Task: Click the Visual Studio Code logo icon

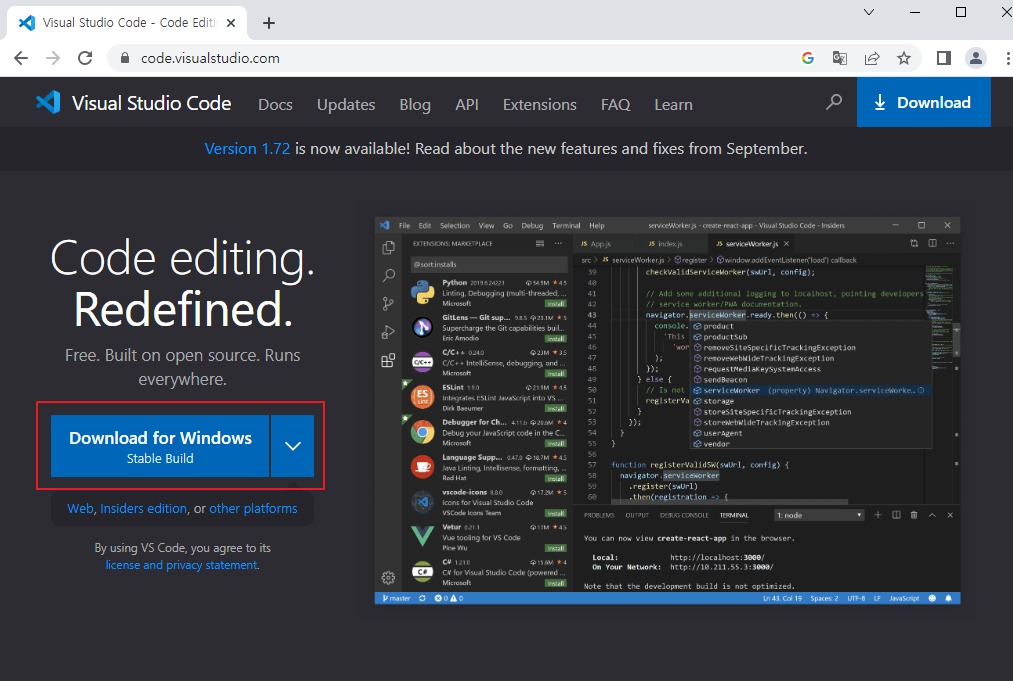Action: pos(48,103)
